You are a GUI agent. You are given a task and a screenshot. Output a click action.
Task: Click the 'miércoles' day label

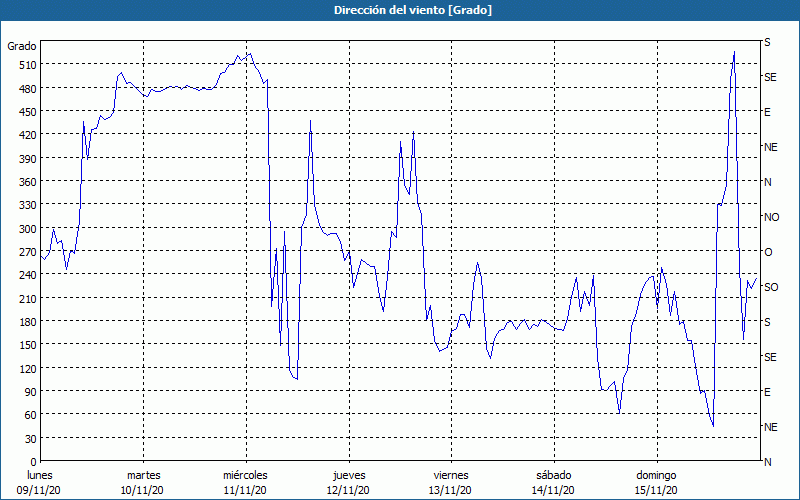click(245, 476)
